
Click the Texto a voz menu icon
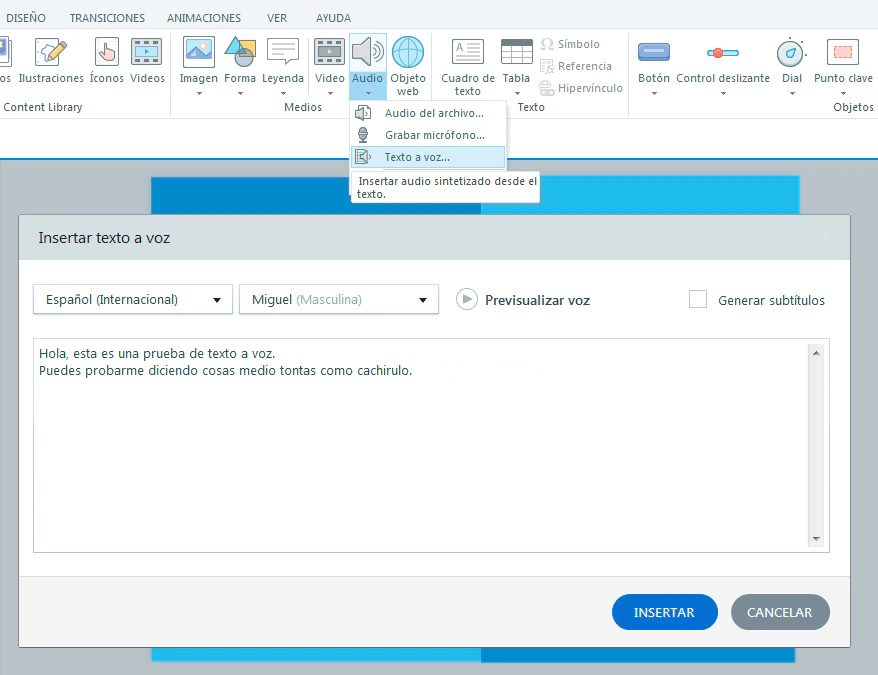coord(363,157)
